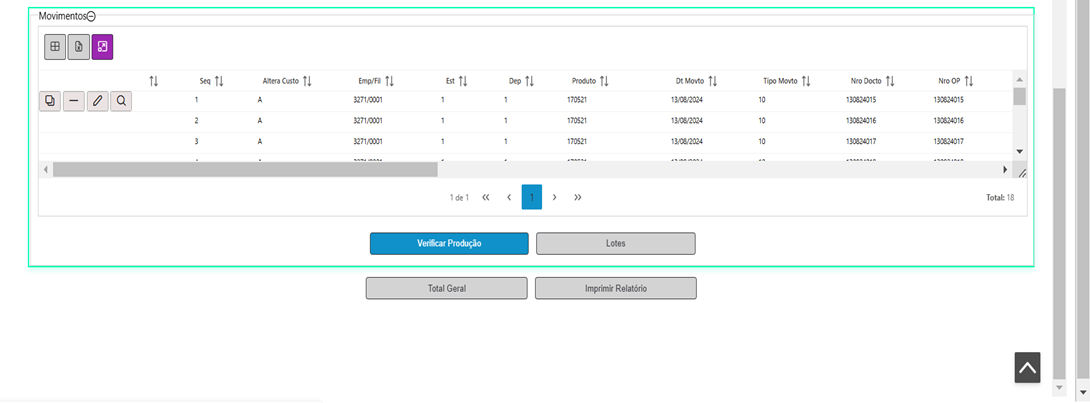Click the purple expand window icon
The image size is (1090, 403).
[102, 47]
